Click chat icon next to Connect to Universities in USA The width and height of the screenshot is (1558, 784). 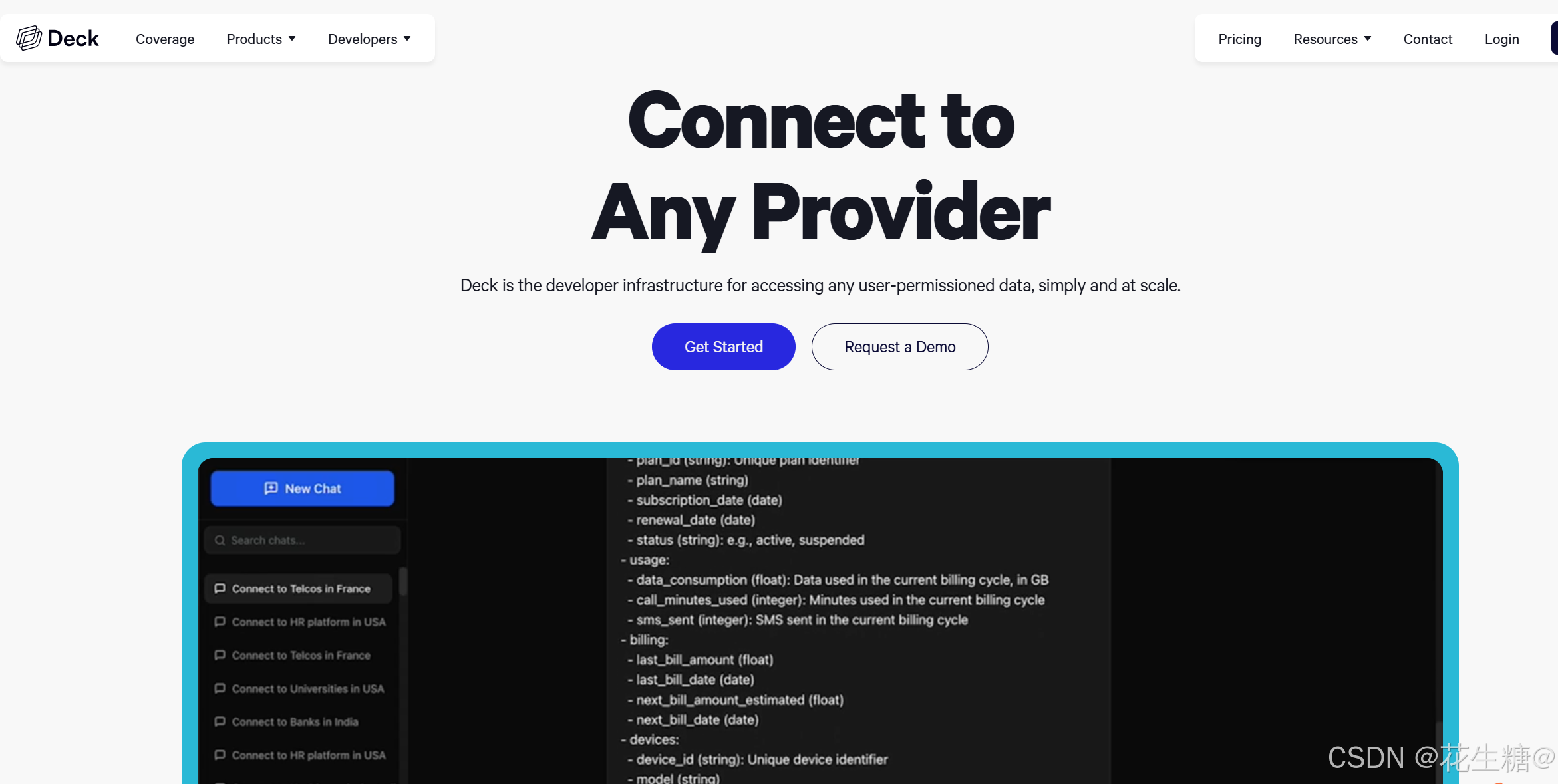[x=220, y=688]
